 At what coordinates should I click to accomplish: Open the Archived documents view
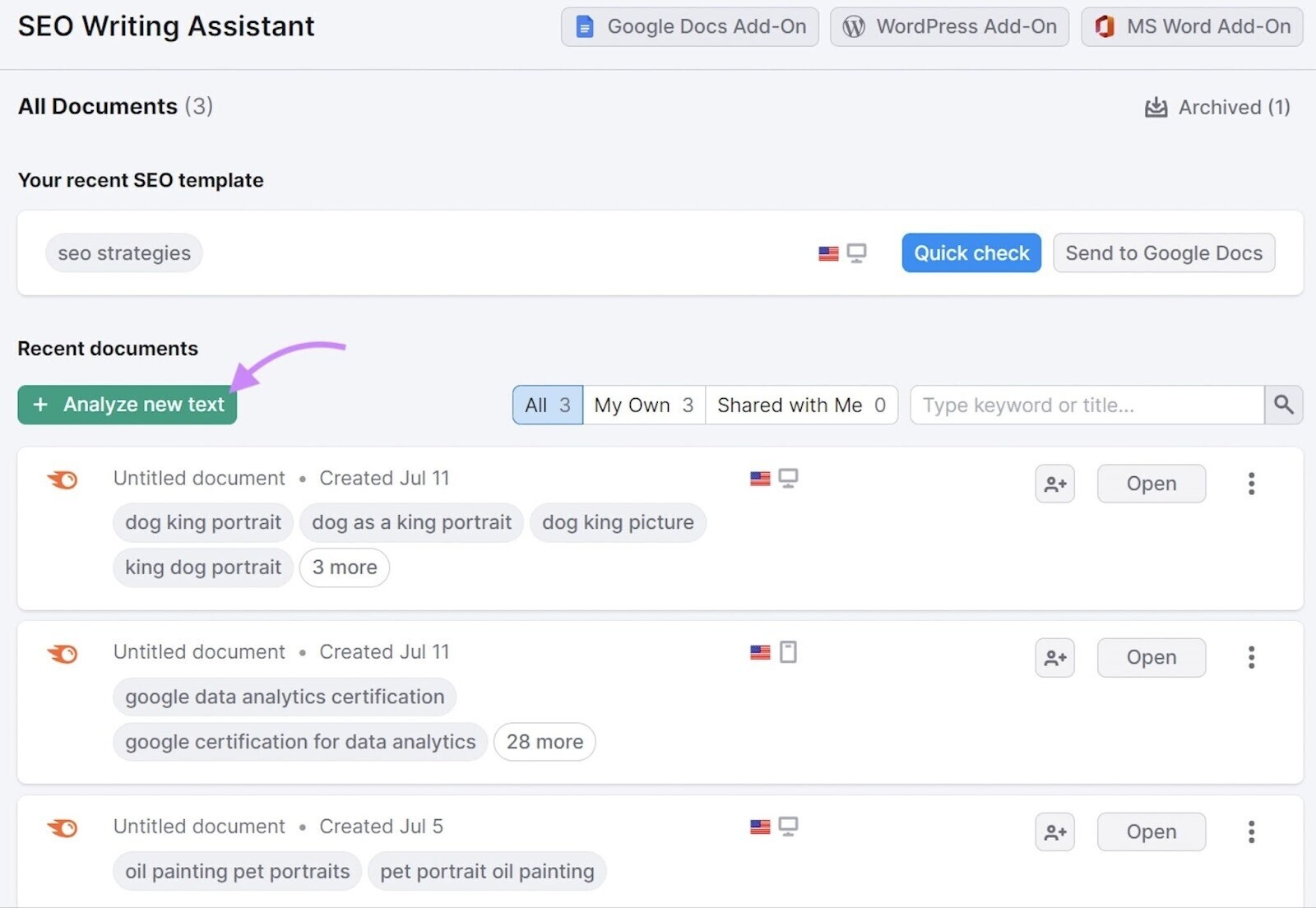1216,107
